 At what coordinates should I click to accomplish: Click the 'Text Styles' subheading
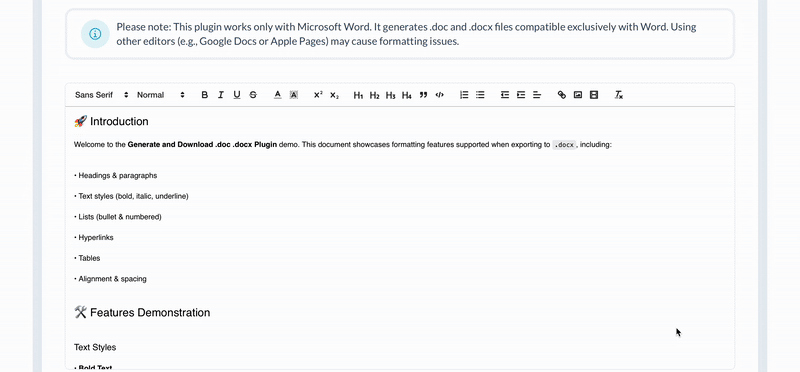point(95,348)
